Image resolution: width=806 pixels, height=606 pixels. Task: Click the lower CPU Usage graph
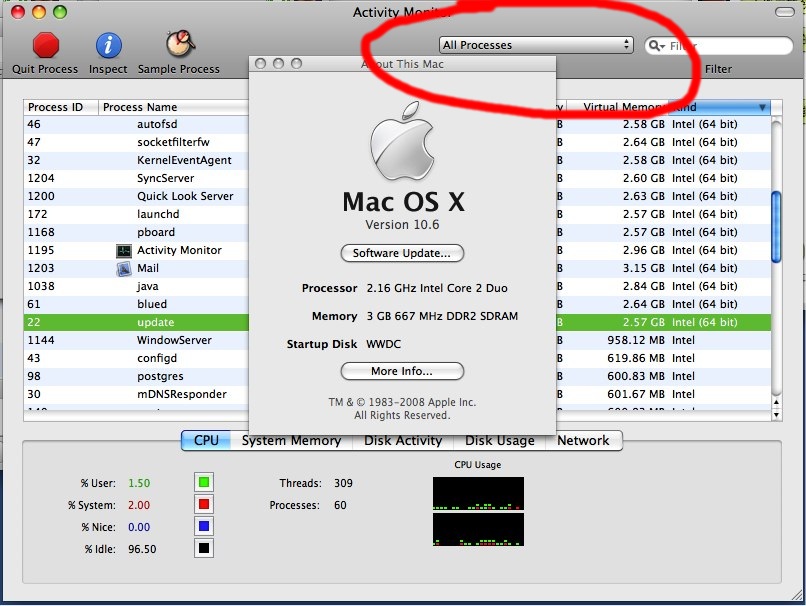point(478,529)
